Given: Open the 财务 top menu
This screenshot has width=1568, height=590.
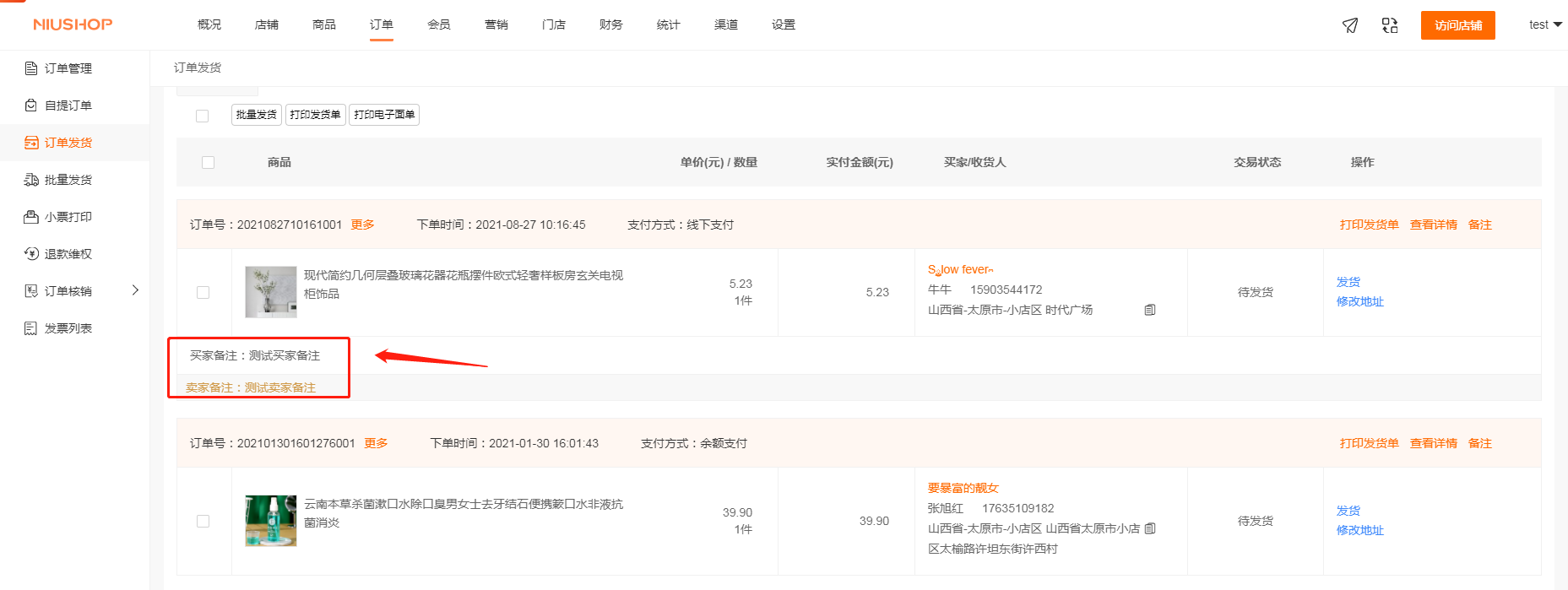Looking at the screenshot, I should 611,24.
